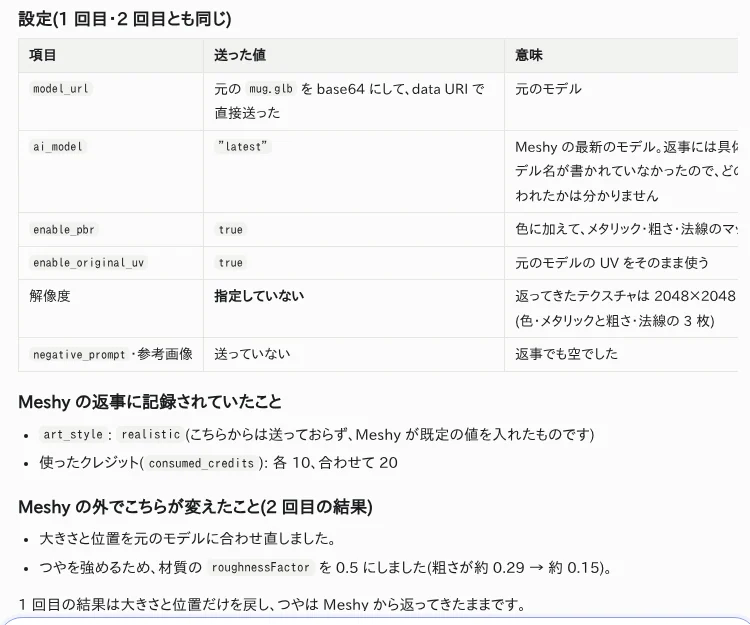Screen dimensions: 750x625
Task: Click the text 返ってきたテクスチャは 2048×2048
Action: coord(625,296)
